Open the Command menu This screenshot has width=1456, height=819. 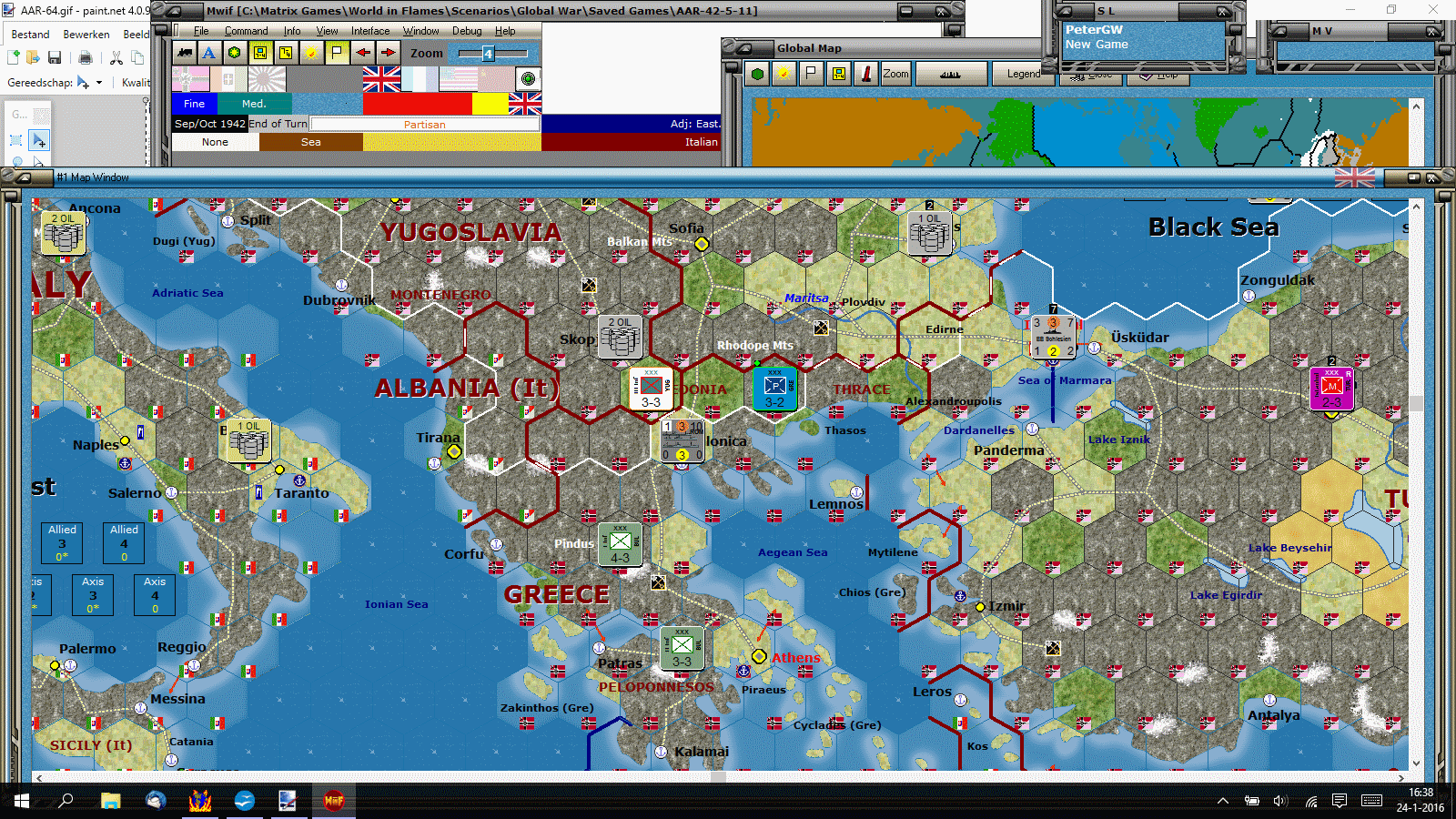pyautogui.click(x=247, y=31)
